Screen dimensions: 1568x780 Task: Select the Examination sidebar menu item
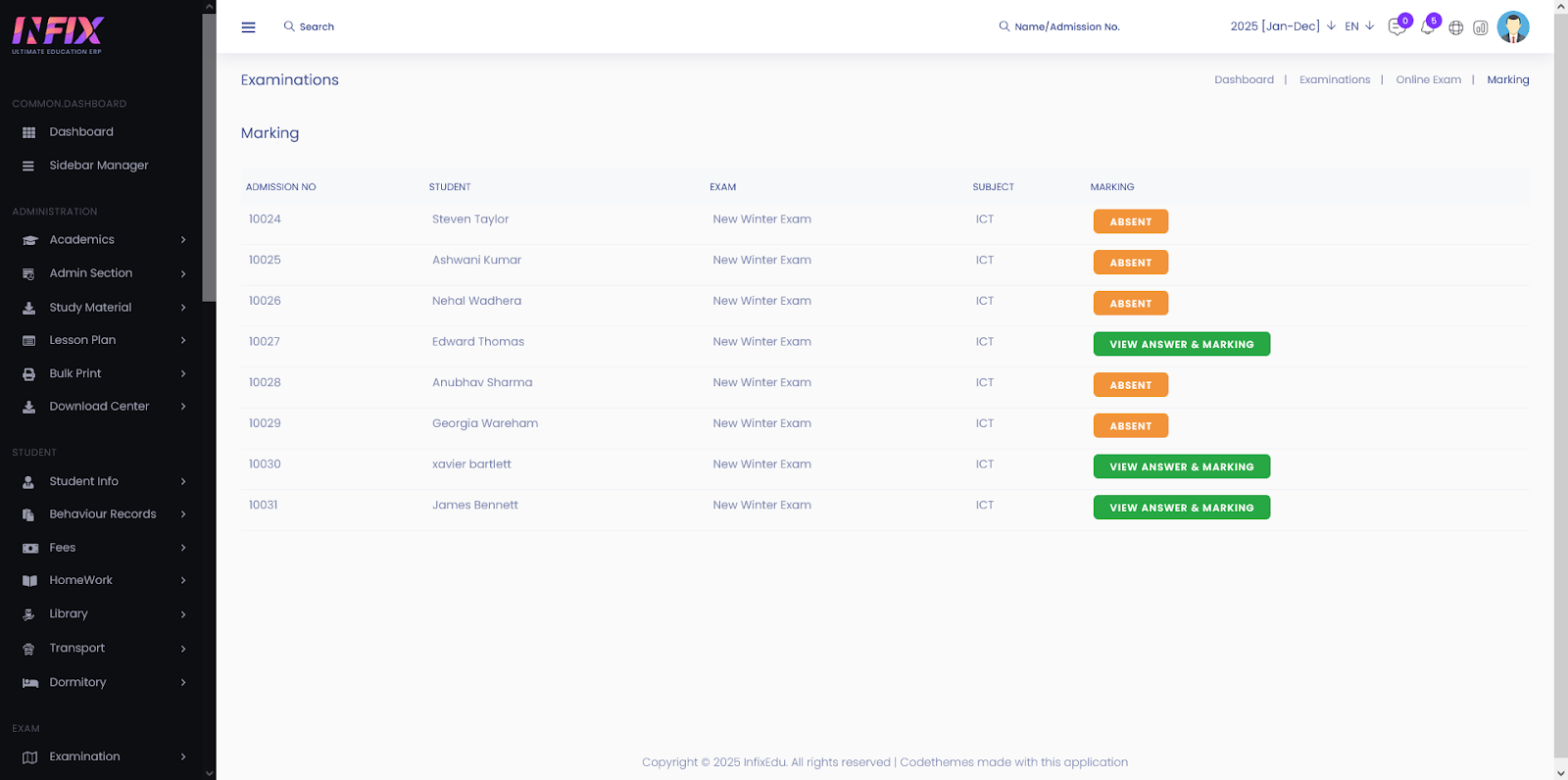click(x=85, y=756)
